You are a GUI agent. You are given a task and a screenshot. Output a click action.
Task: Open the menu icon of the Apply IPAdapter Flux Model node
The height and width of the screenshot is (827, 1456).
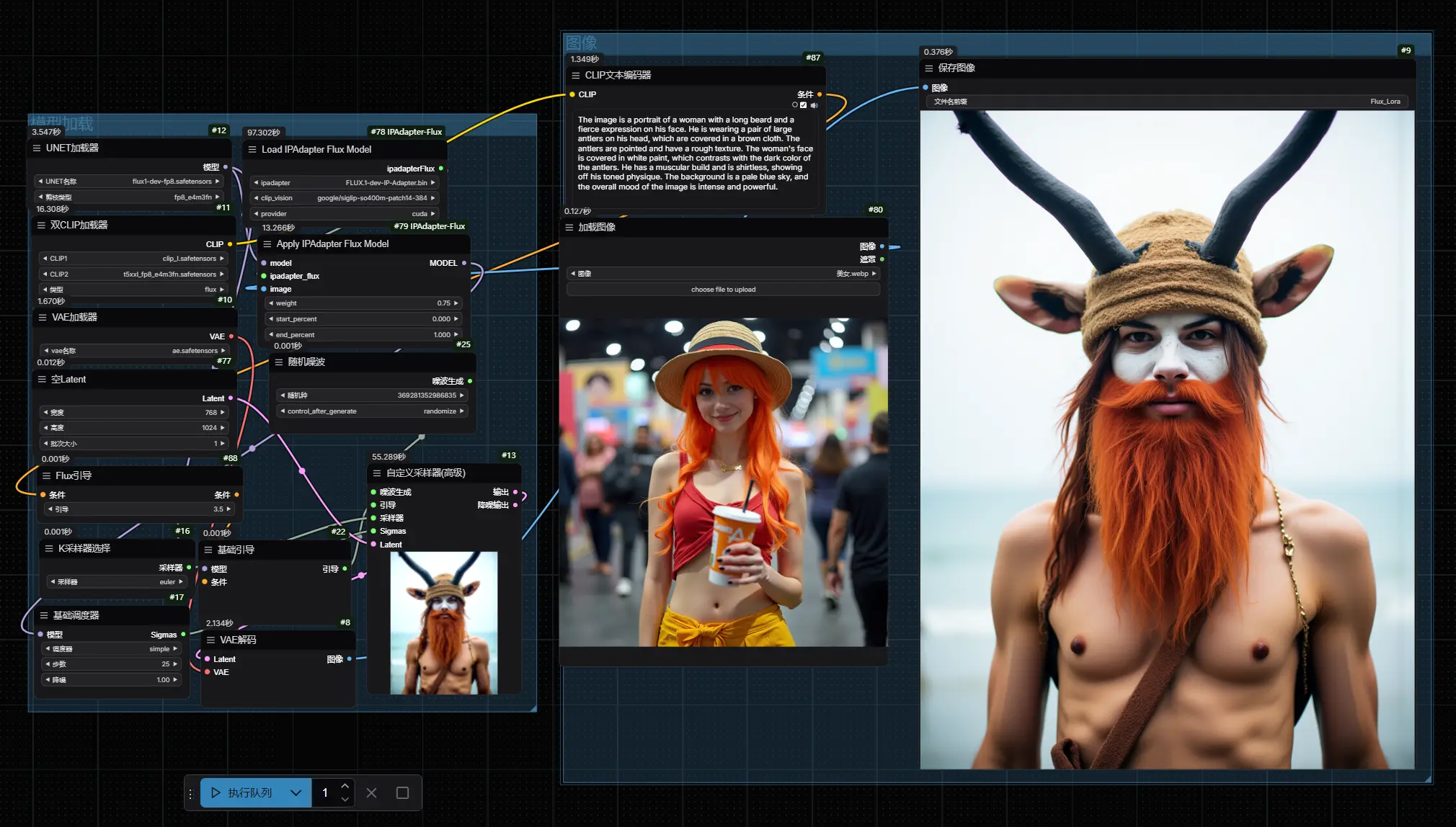tap(267, 244)
